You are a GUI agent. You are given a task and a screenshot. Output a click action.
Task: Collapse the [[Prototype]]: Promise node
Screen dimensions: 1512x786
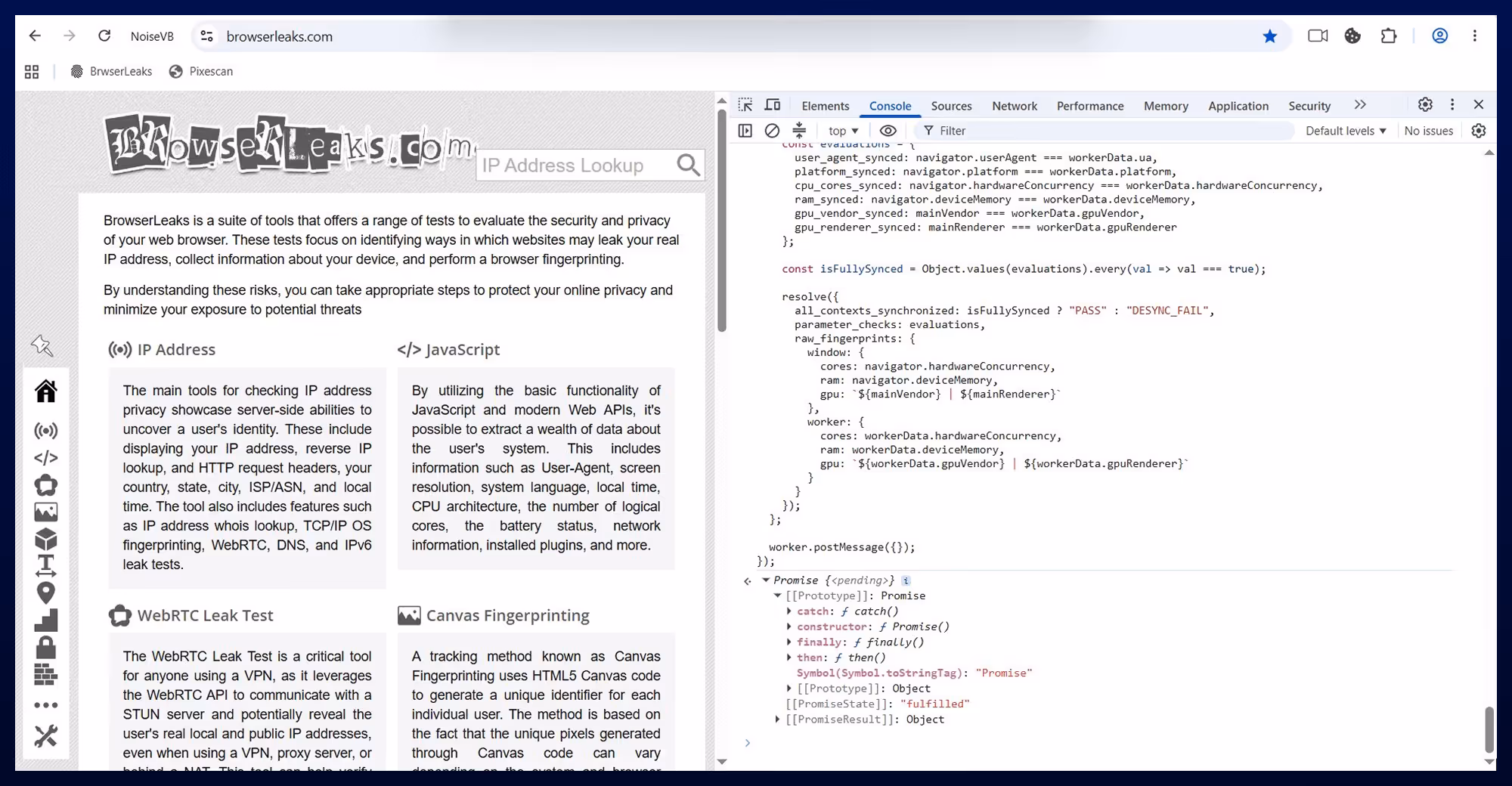(777, 596)
